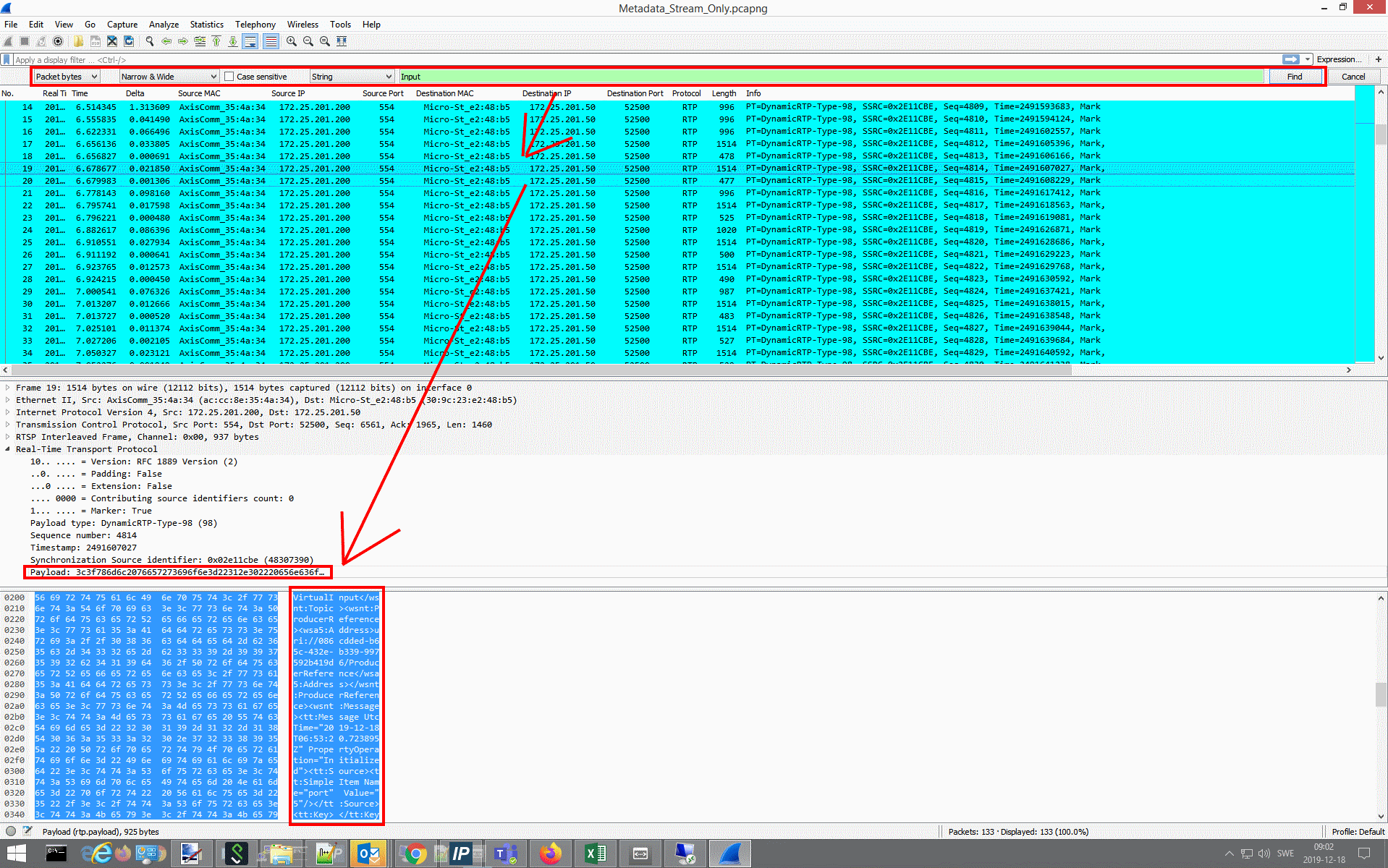Viewport: 1388px width, 868px height.
Task: Open the Statistics menu
Action: click(207, 24)
